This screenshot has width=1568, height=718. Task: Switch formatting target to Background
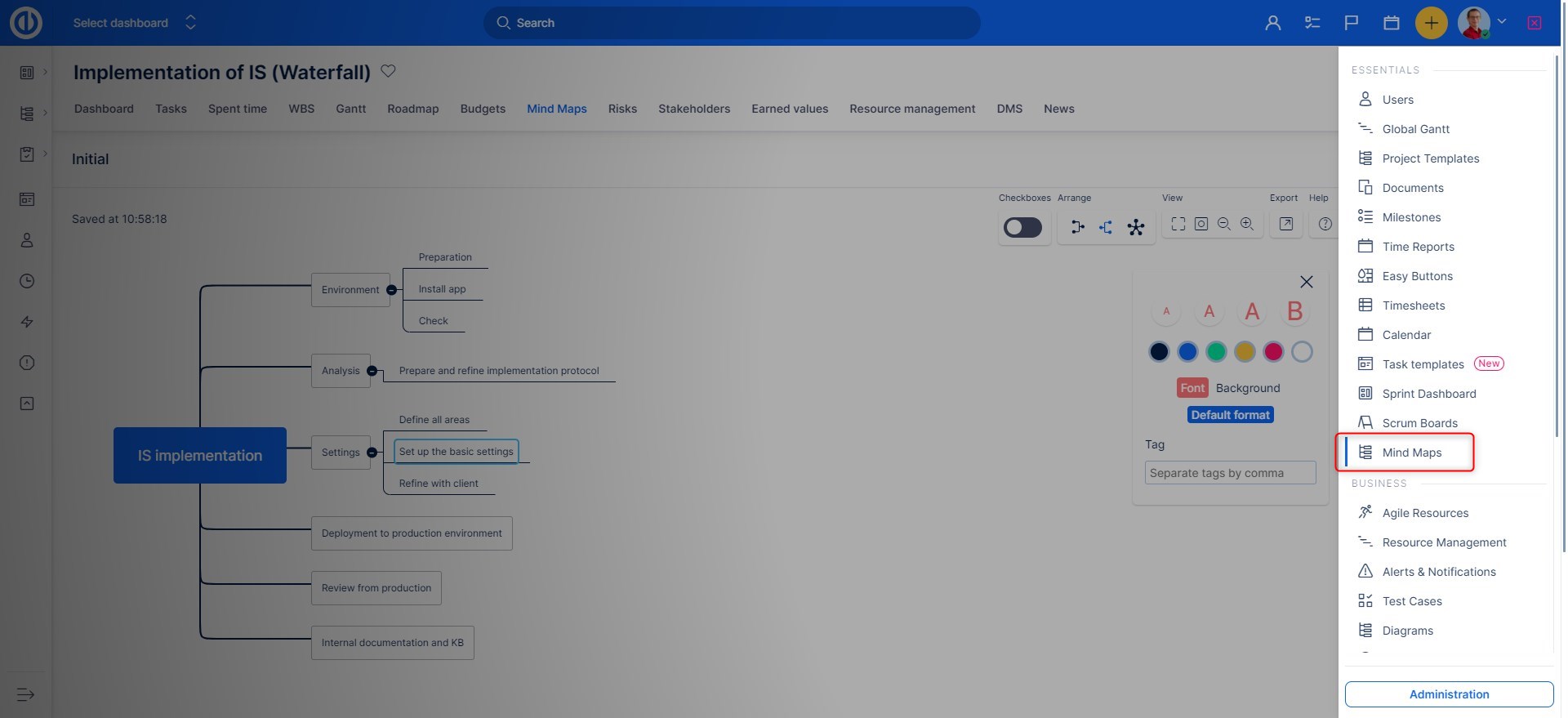point(1247,388)
